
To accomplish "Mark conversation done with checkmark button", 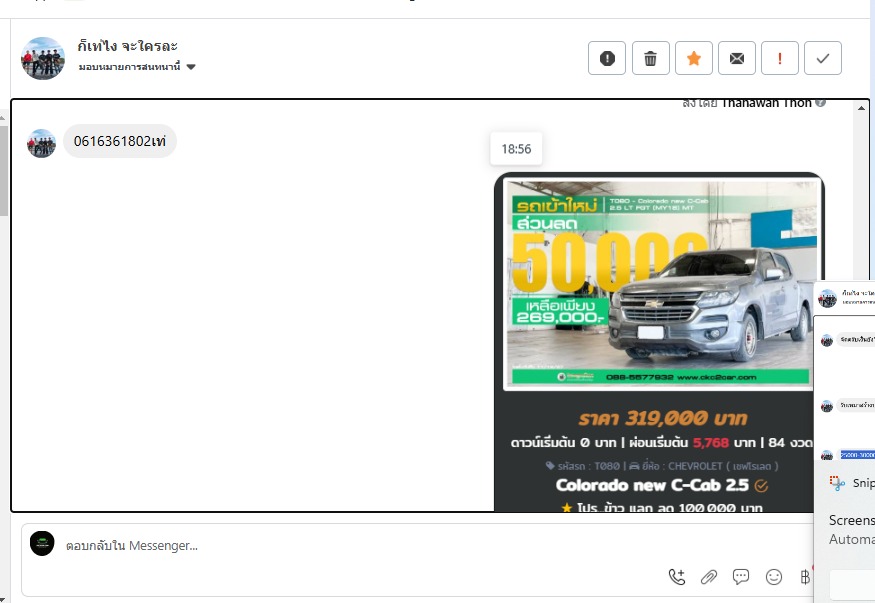I will click(x=823, y=58).
